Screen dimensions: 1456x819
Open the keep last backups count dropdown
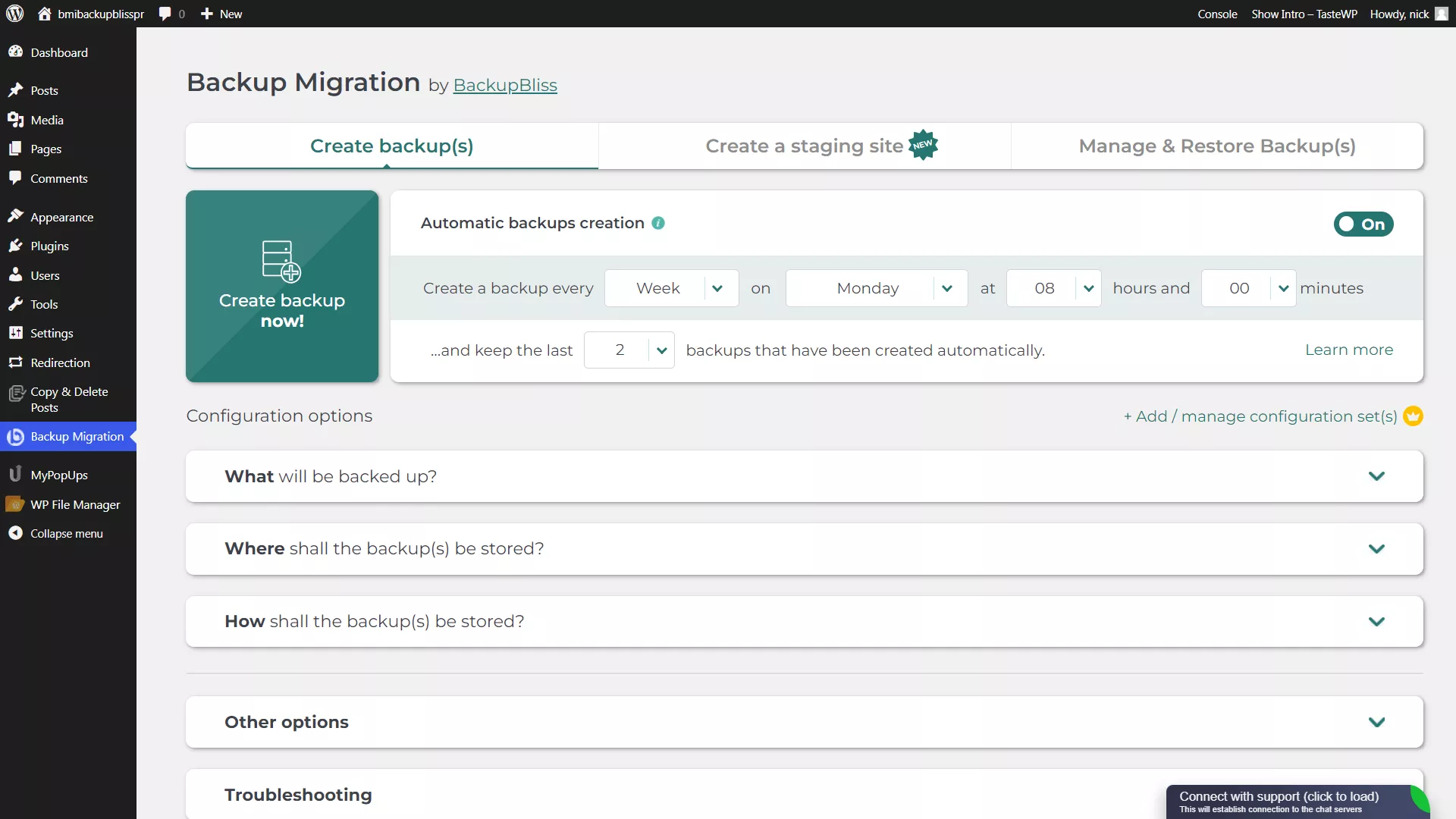pyautogui.click(x=629, y=350)
